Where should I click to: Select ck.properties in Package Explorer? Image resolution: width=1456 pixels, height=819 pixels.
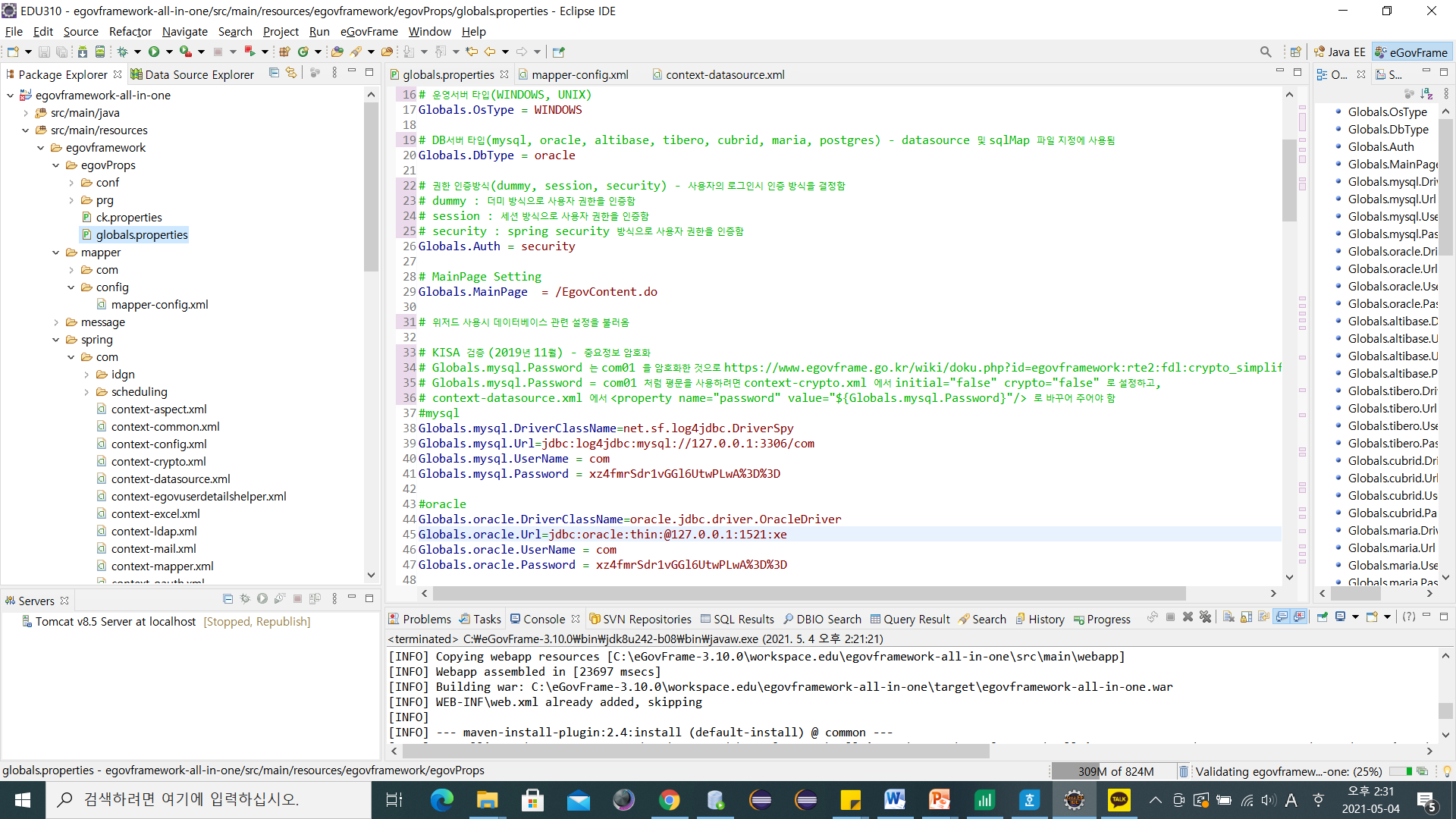(128, 218)
